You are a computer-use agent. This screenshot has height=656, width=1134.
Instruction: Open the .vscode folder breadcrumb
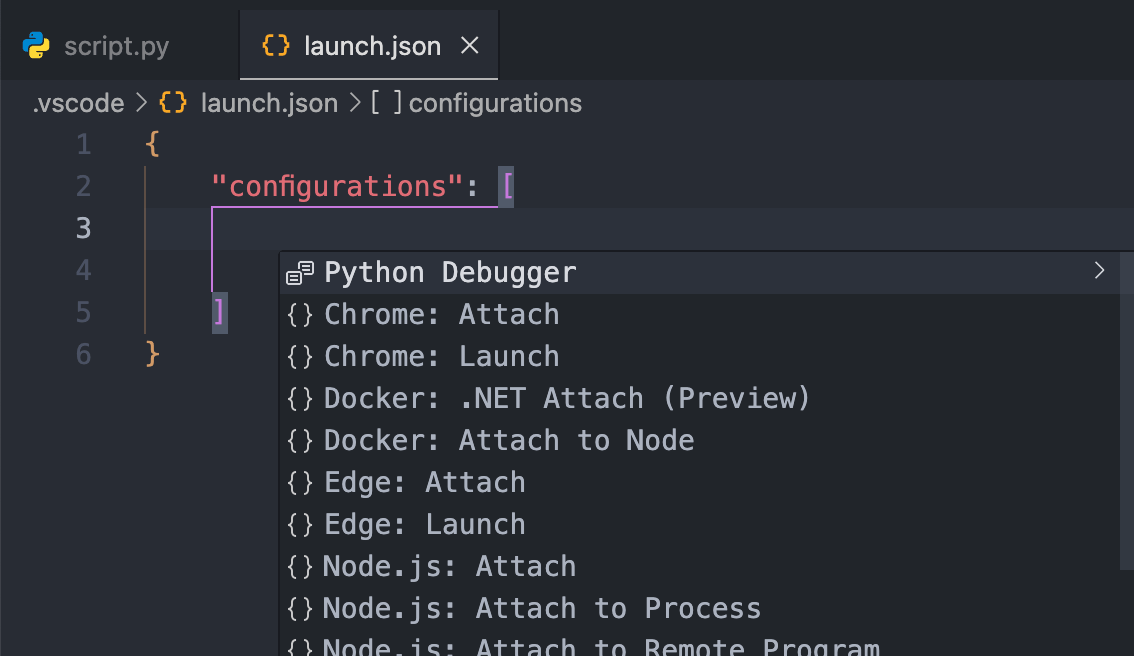[78, 103]
